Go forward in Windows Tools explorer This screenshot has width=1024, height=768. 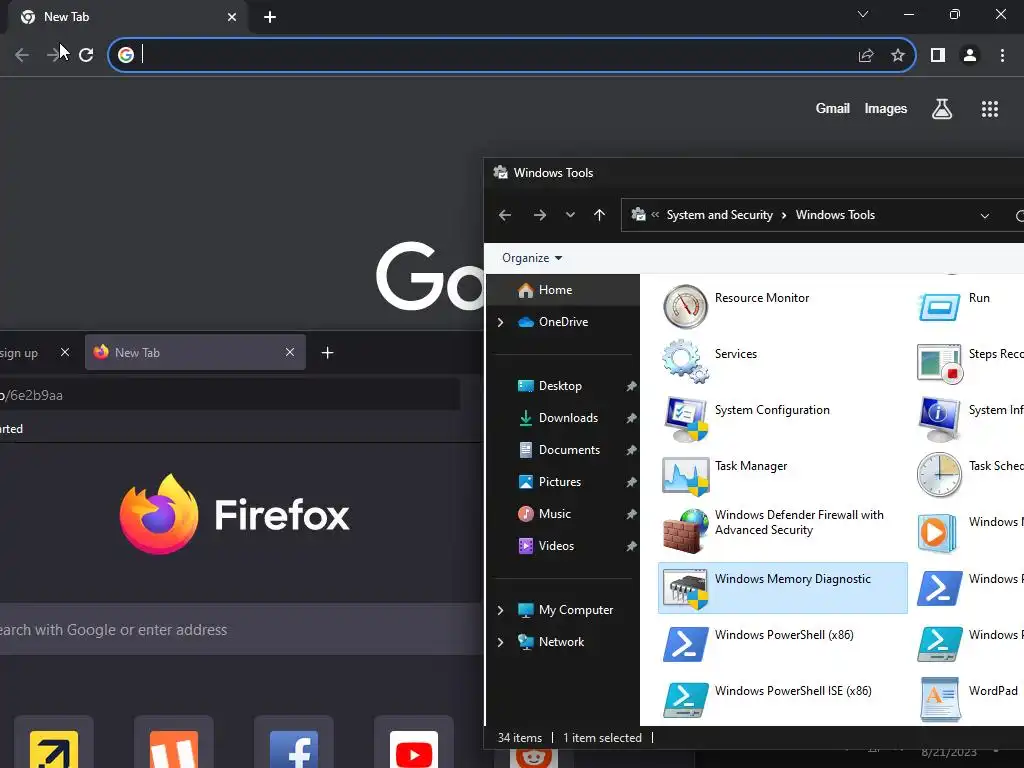tap(539, 215)
